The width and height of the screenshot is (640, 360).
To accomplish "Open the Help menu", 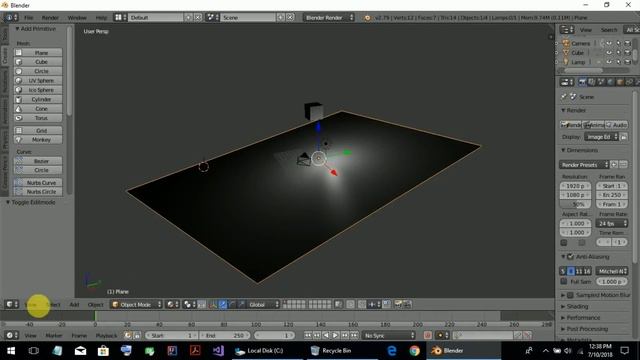I will point(101,18).
